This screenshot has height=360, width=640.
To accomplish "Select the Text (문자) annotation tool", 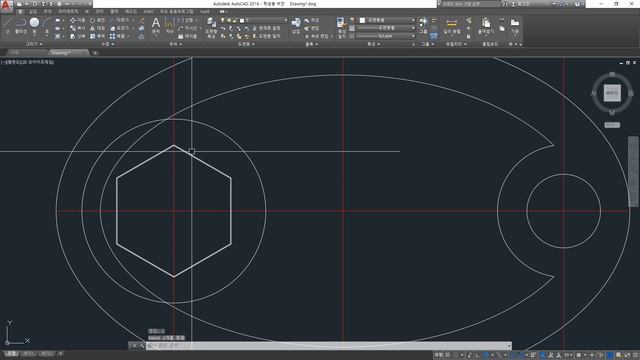I will (156, 25).
